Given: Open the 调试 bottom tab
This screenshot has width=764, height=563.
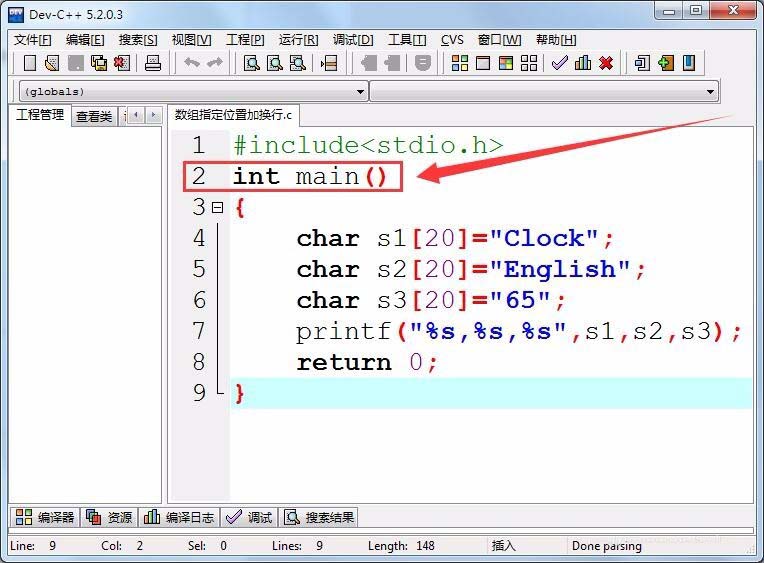Looking at the screenshot, I should coord(249,517).
